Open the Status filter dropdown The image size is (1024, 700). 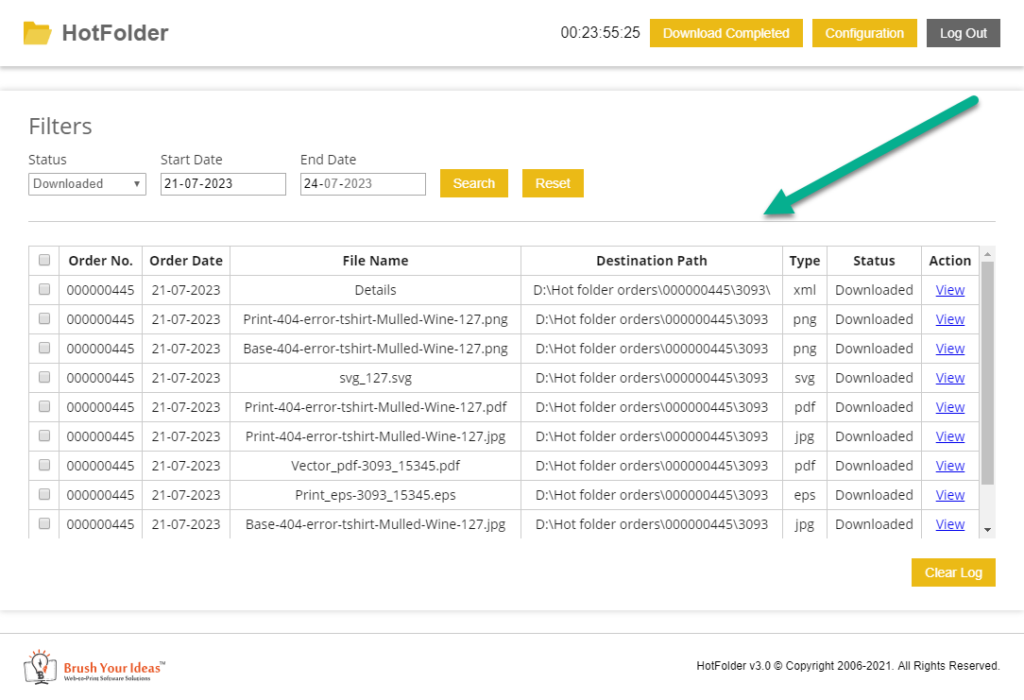pos(87,184)
